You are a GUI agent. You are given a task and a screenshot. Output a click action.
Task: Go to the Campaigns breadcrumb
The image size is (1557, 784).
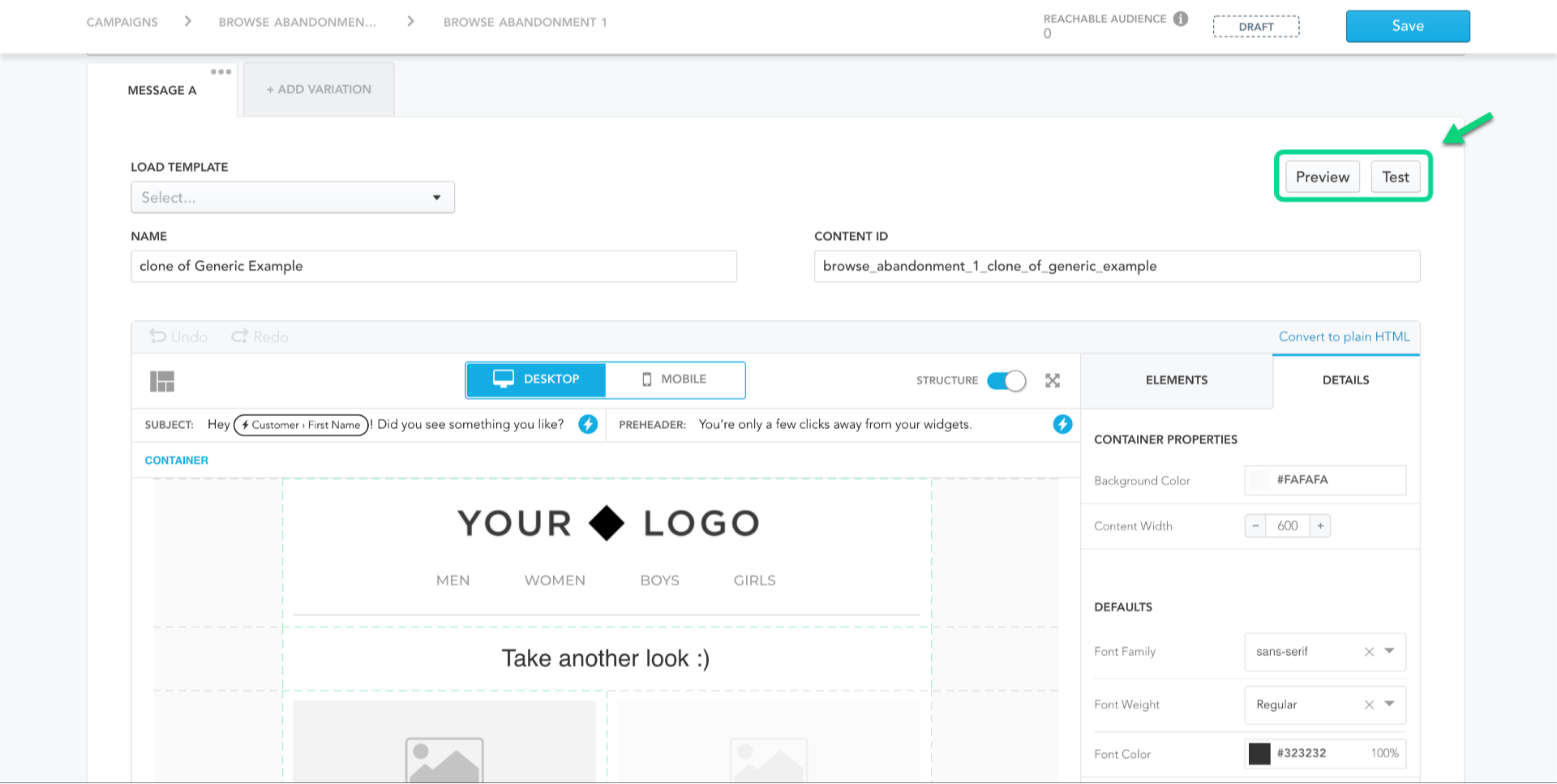point(122,22)
